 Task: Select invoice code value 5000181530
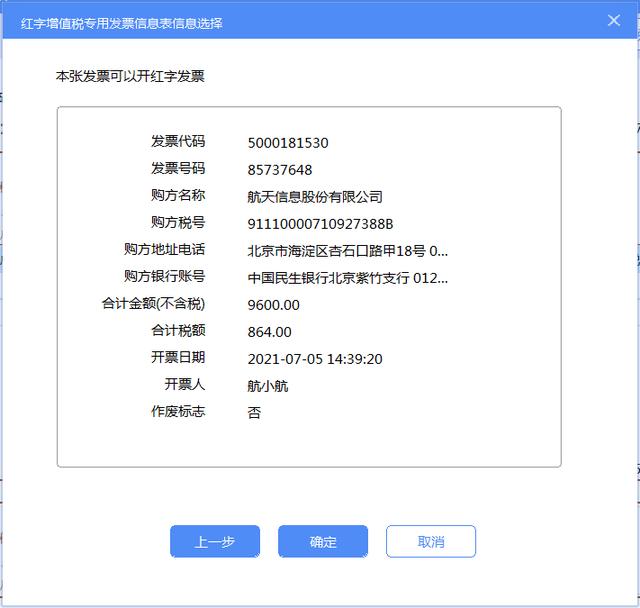(288, 143)
